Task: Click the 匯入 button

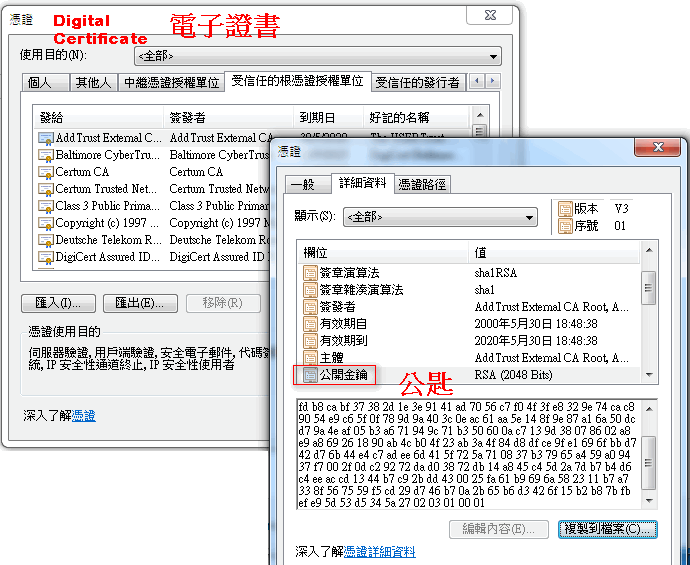Action: coord(58,303)
